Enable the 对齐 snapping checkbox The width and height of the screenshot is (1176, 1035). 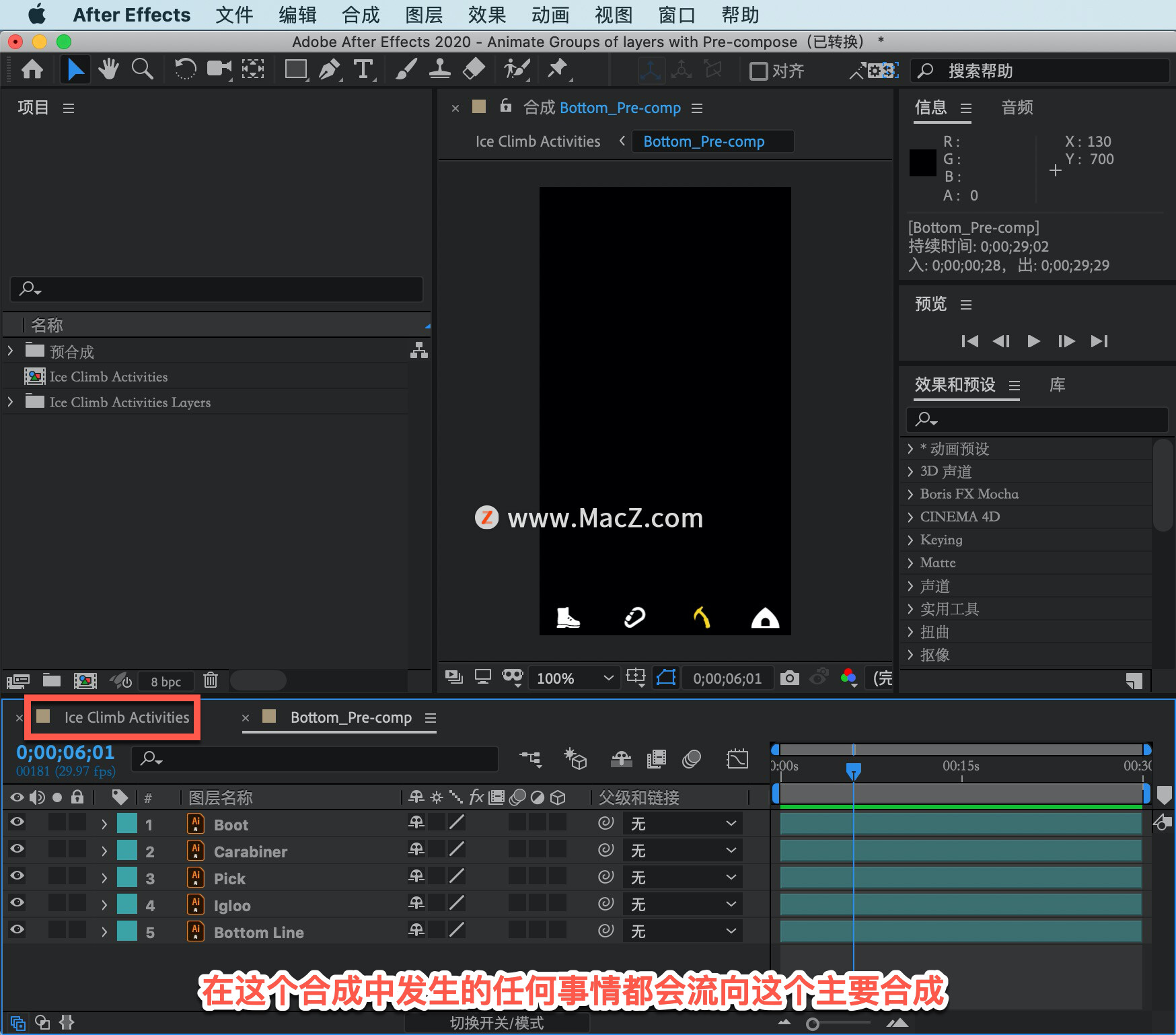[758, 71]
